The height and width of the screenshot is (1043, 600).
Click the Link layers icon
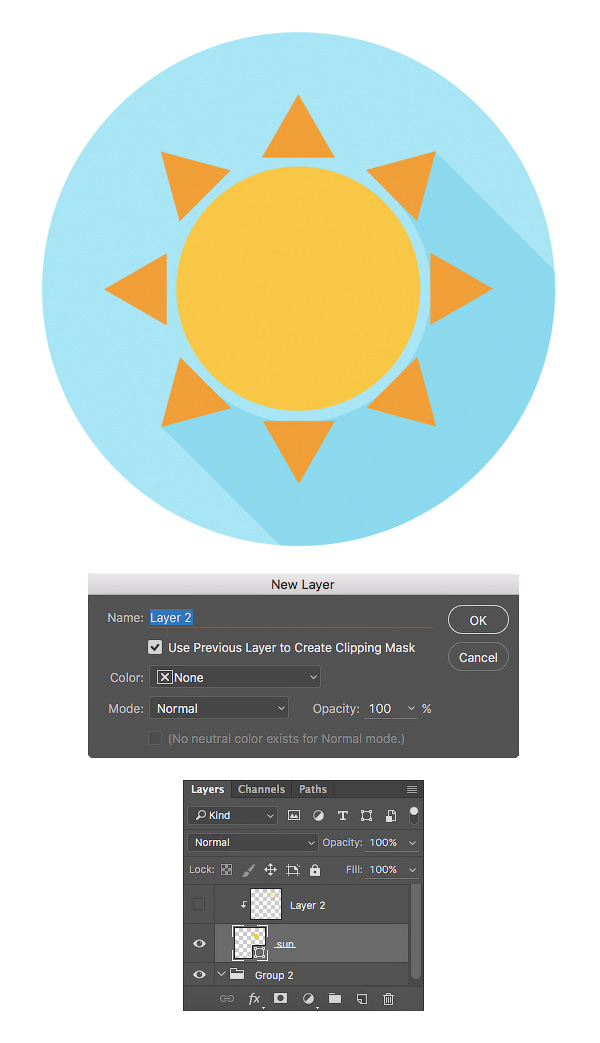(227, 998)
